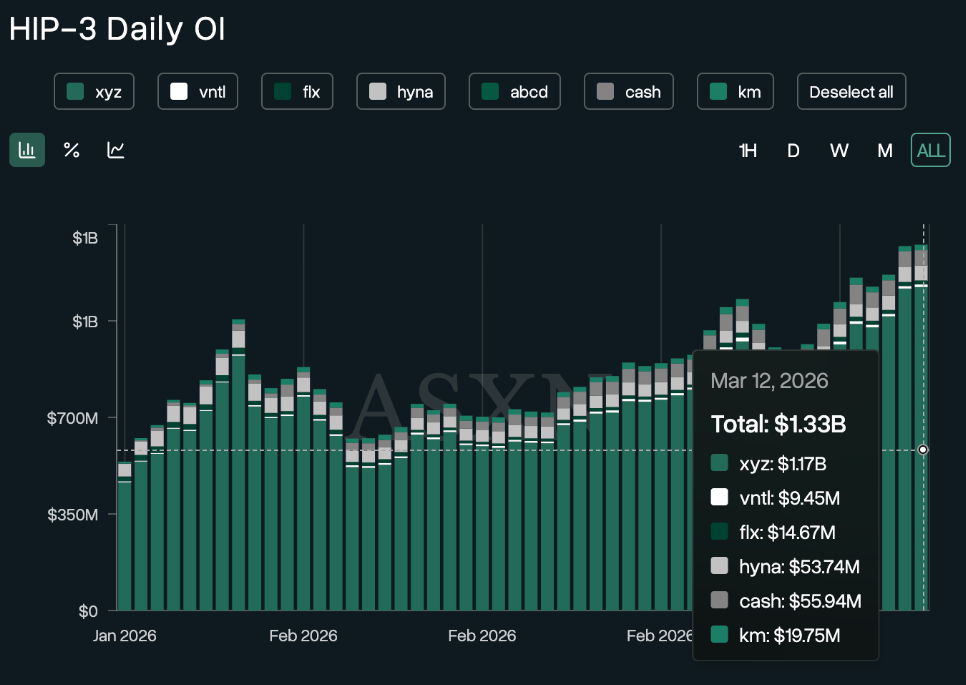This screenshot has height=685, width=966.
Task: Toggle the cash series legend
Action: tap(628, 92)
